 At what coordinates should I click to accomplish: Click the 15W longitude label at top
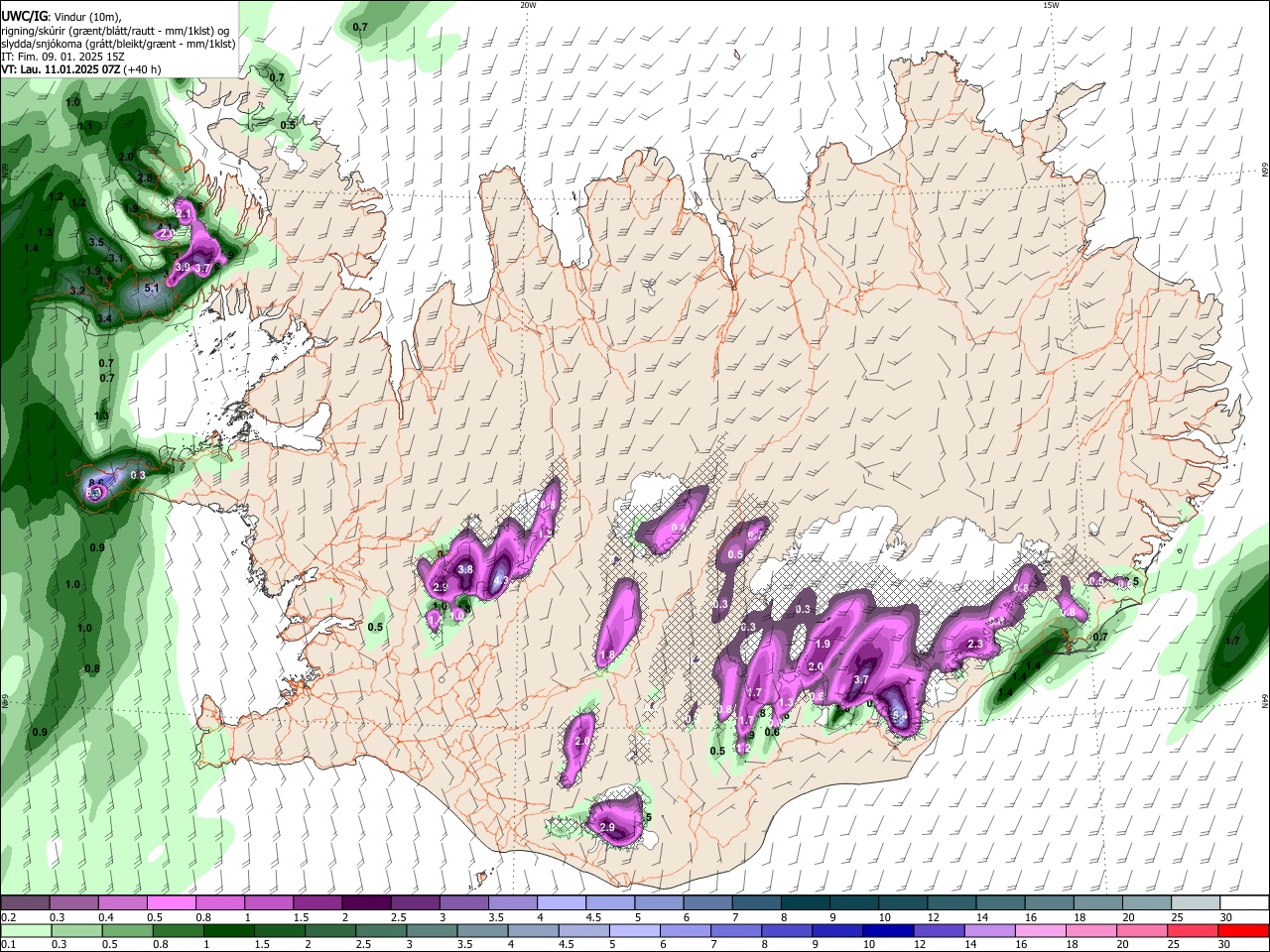coord(1051,5)
